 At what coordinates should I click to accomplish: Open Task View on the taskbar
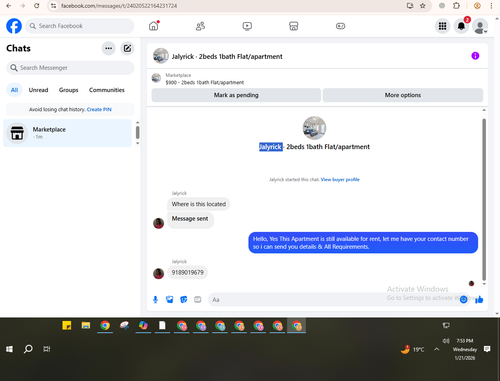[x=47, y=349]
